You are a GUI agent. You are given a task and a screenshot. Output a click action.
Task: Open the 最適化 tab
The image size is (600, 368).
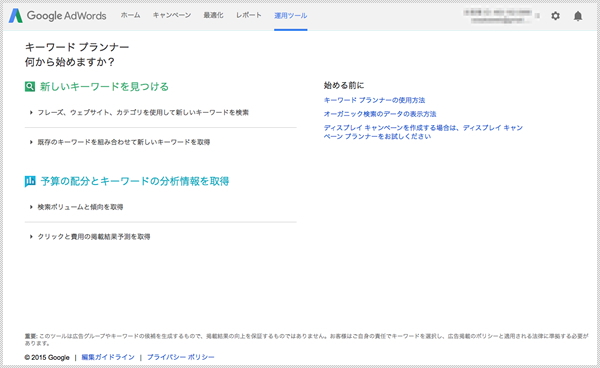tap(213, 15)
